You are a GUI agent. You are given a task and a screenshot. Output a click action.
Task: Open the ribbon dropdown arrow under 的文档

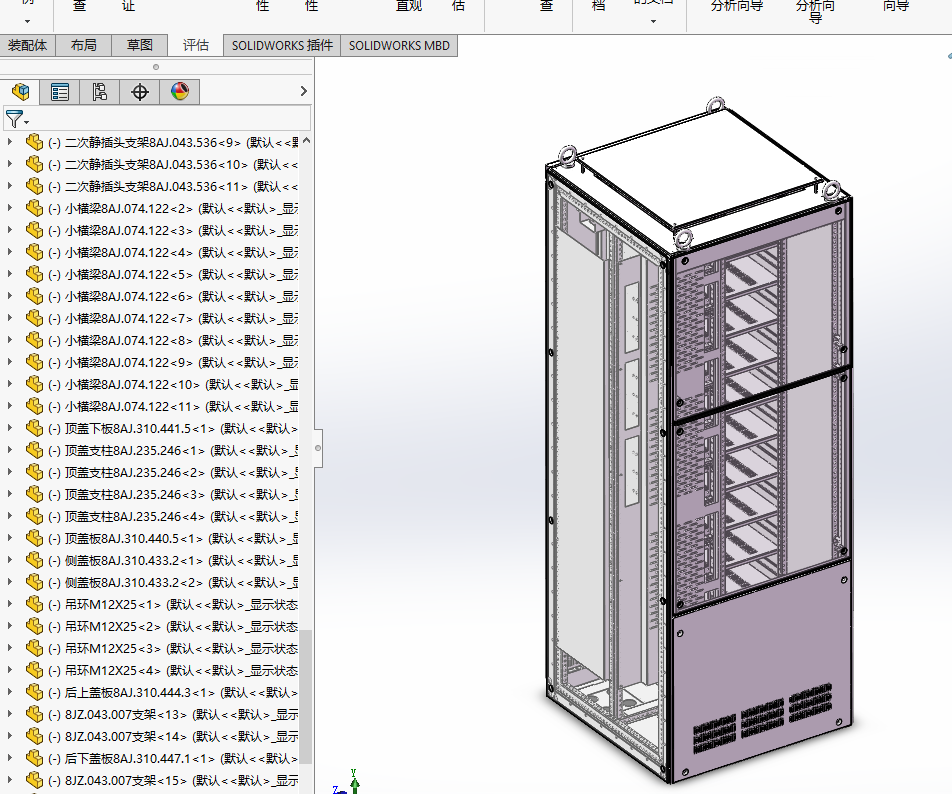(x=653, y=22)
